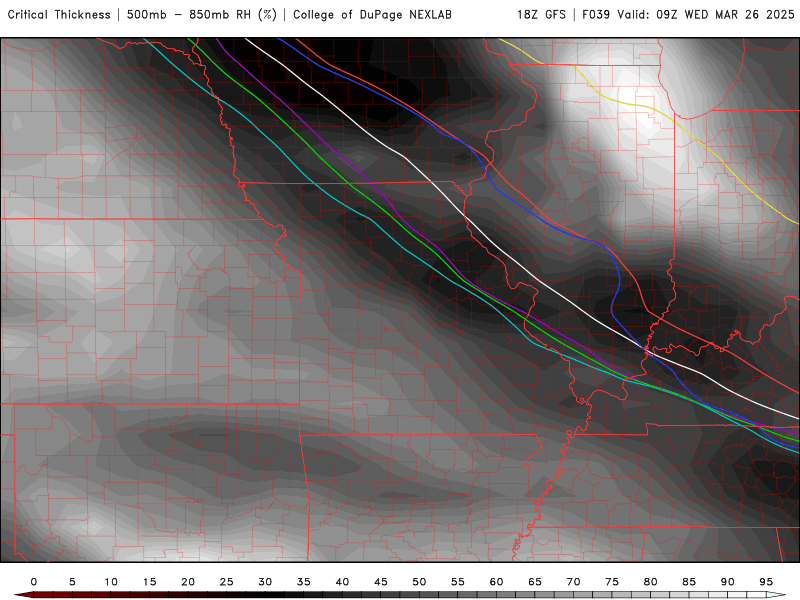Click the color bar label "90"

pos(728,582)
